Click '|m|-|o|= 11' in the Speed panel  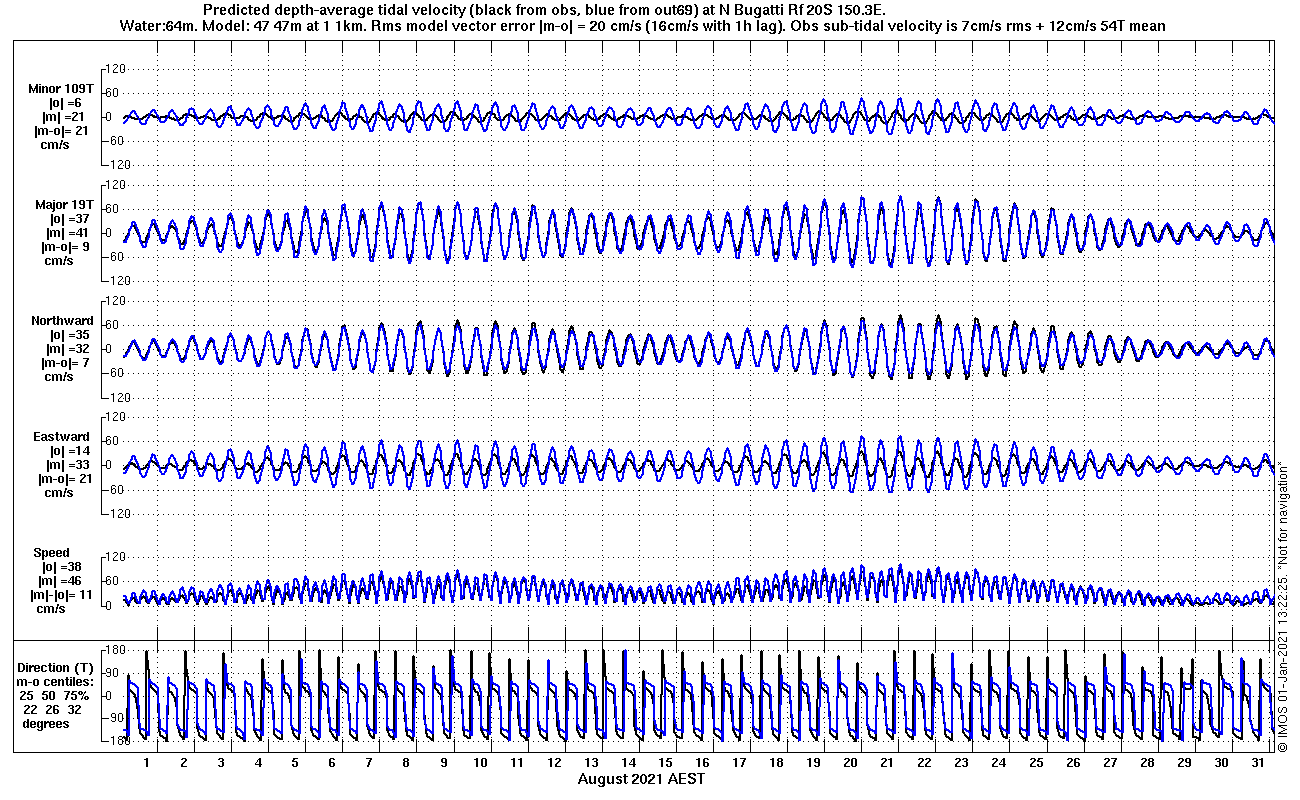60,595
